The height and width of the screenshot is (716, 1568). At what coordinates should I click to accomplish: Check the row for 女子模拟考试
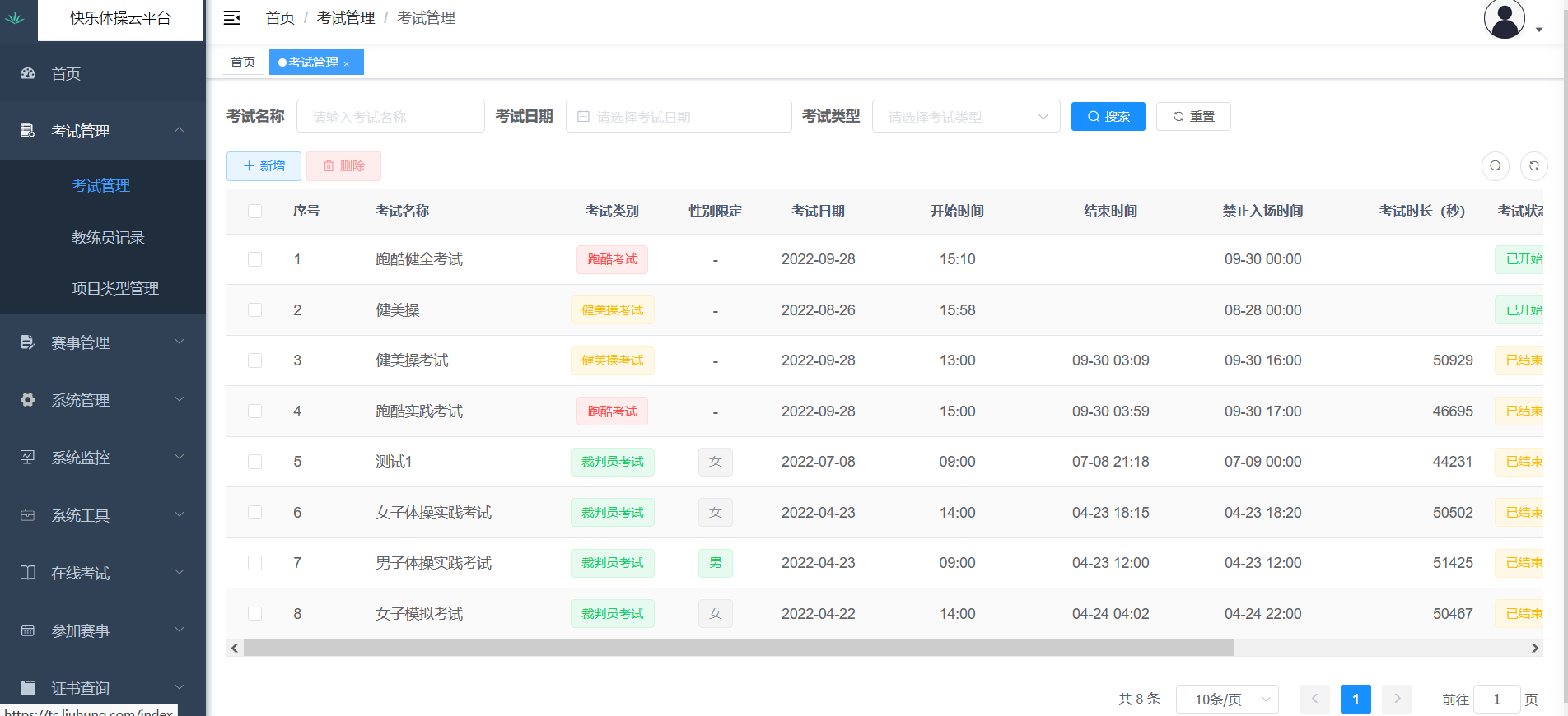[x=255, y=614]
